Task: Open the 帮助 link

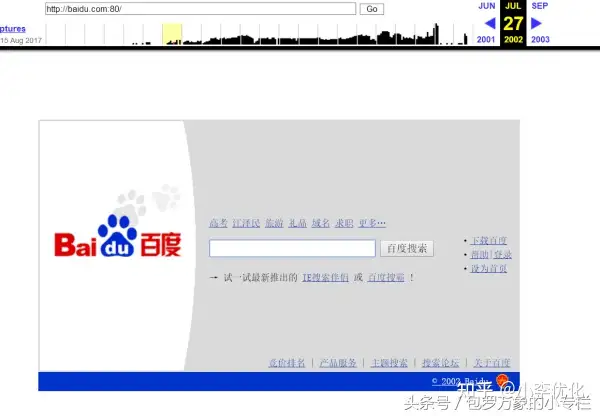Action: 479,254
